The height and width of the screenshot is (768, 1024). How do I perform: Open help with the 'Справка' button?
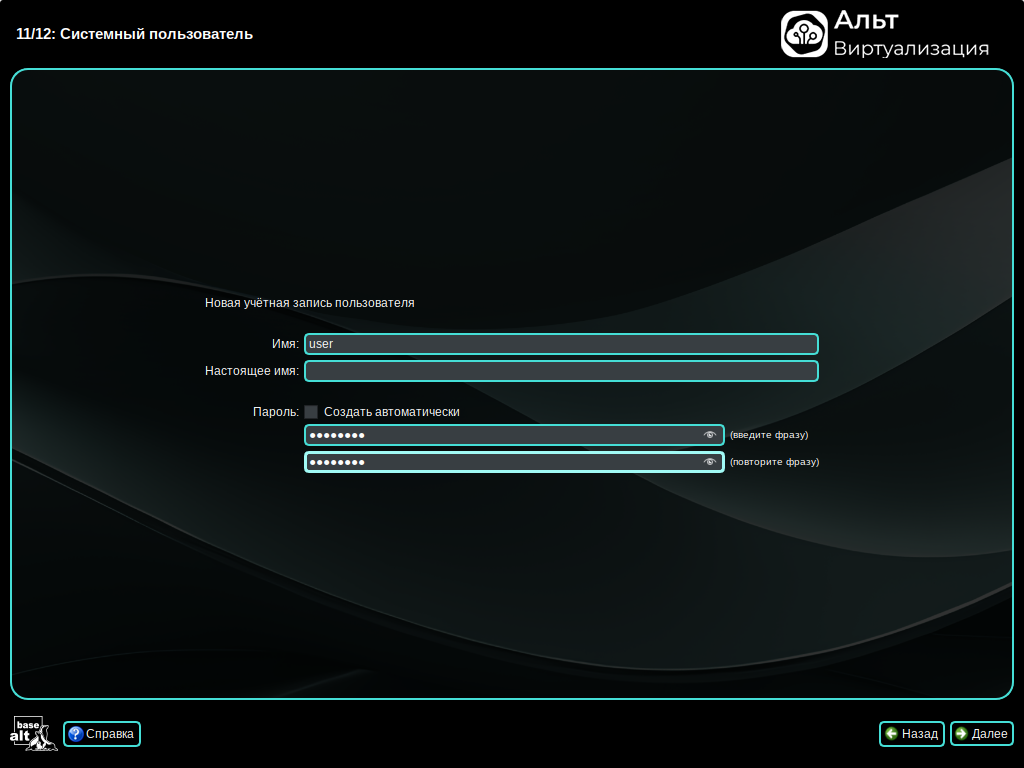(x=102, y=734)
